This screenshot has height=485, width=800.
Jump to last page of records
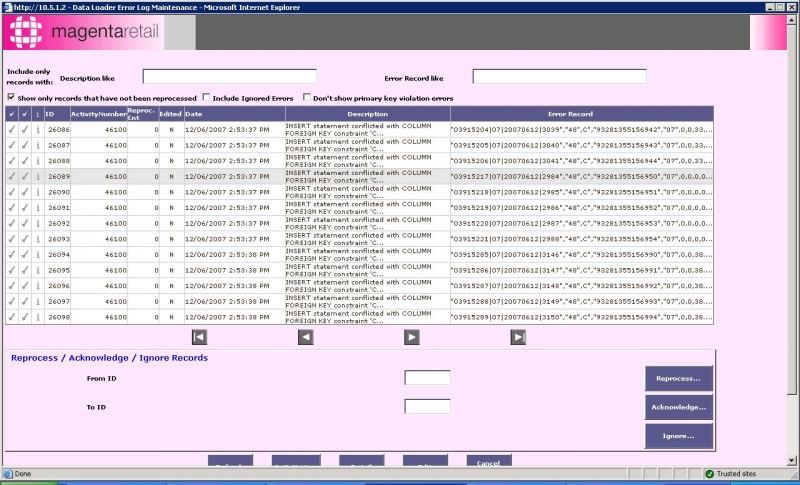tap(518, 337)
